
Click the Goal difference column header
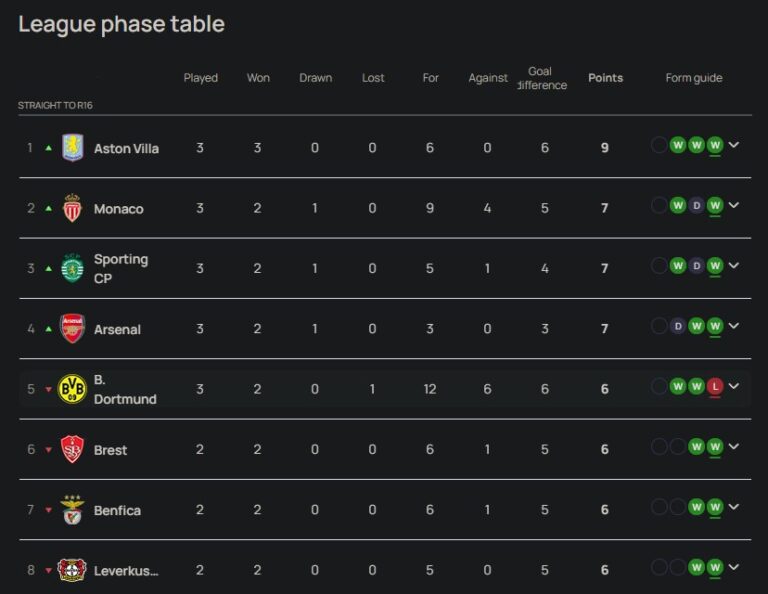(541, 78)
